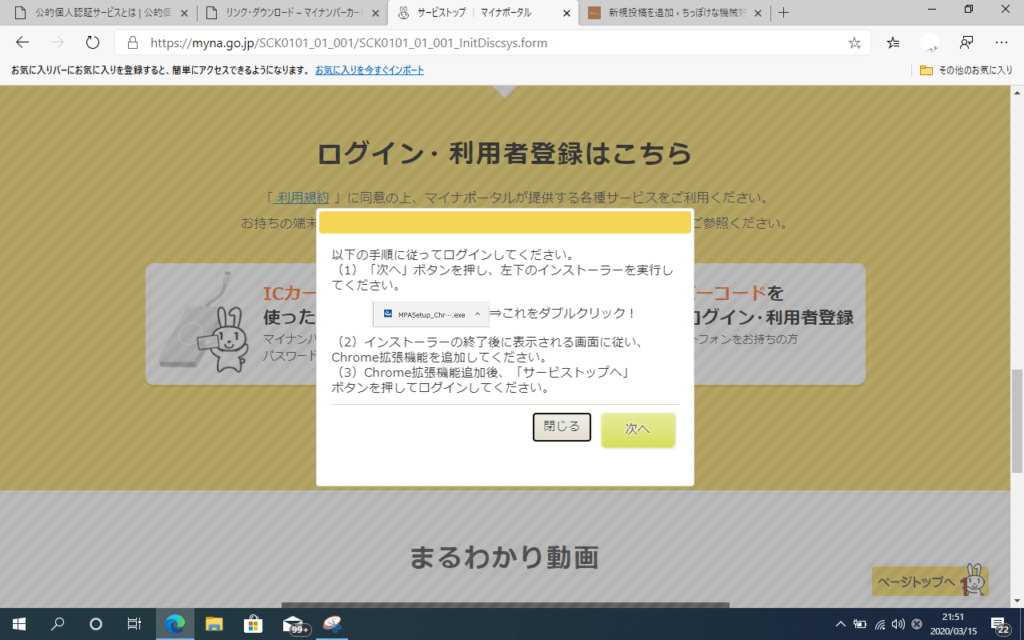
Task: Click the まるわかり動画 heading
Action: [x=504, y=558]
